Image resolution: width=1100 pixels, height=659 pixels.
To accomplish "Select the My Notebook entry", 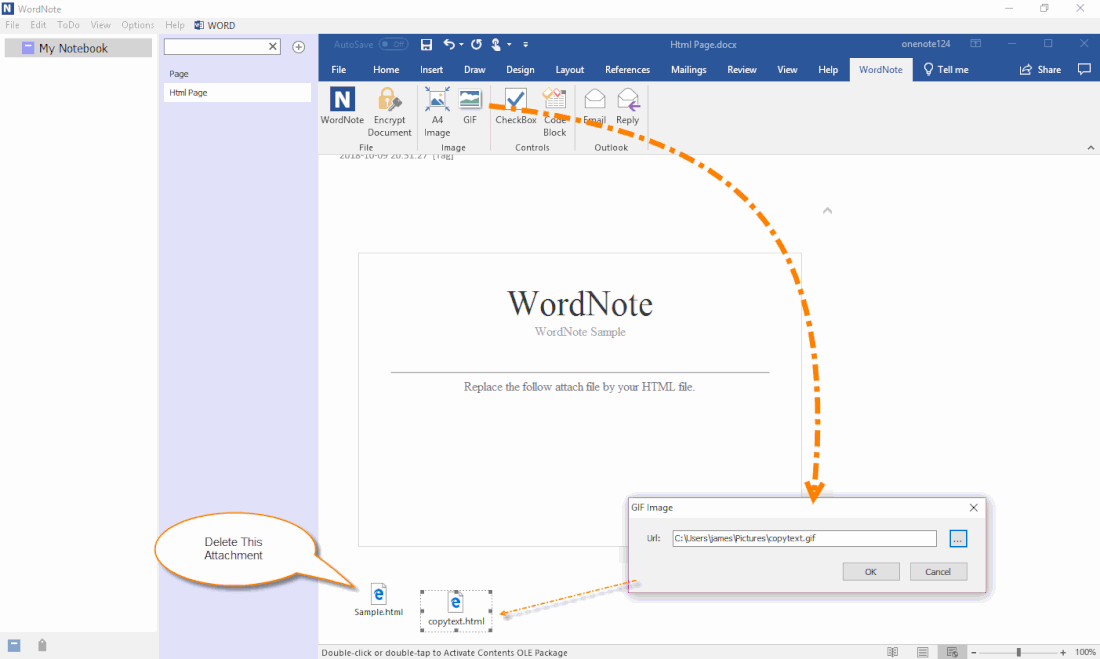I will [78, 48].
